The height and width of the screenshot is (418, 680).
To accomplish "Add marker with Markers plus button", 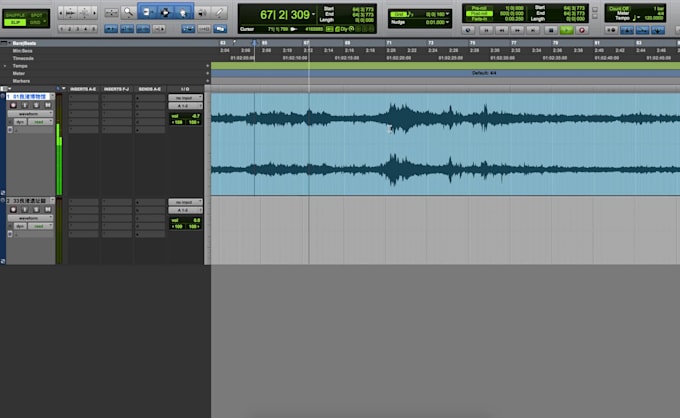I will (207, 81).
